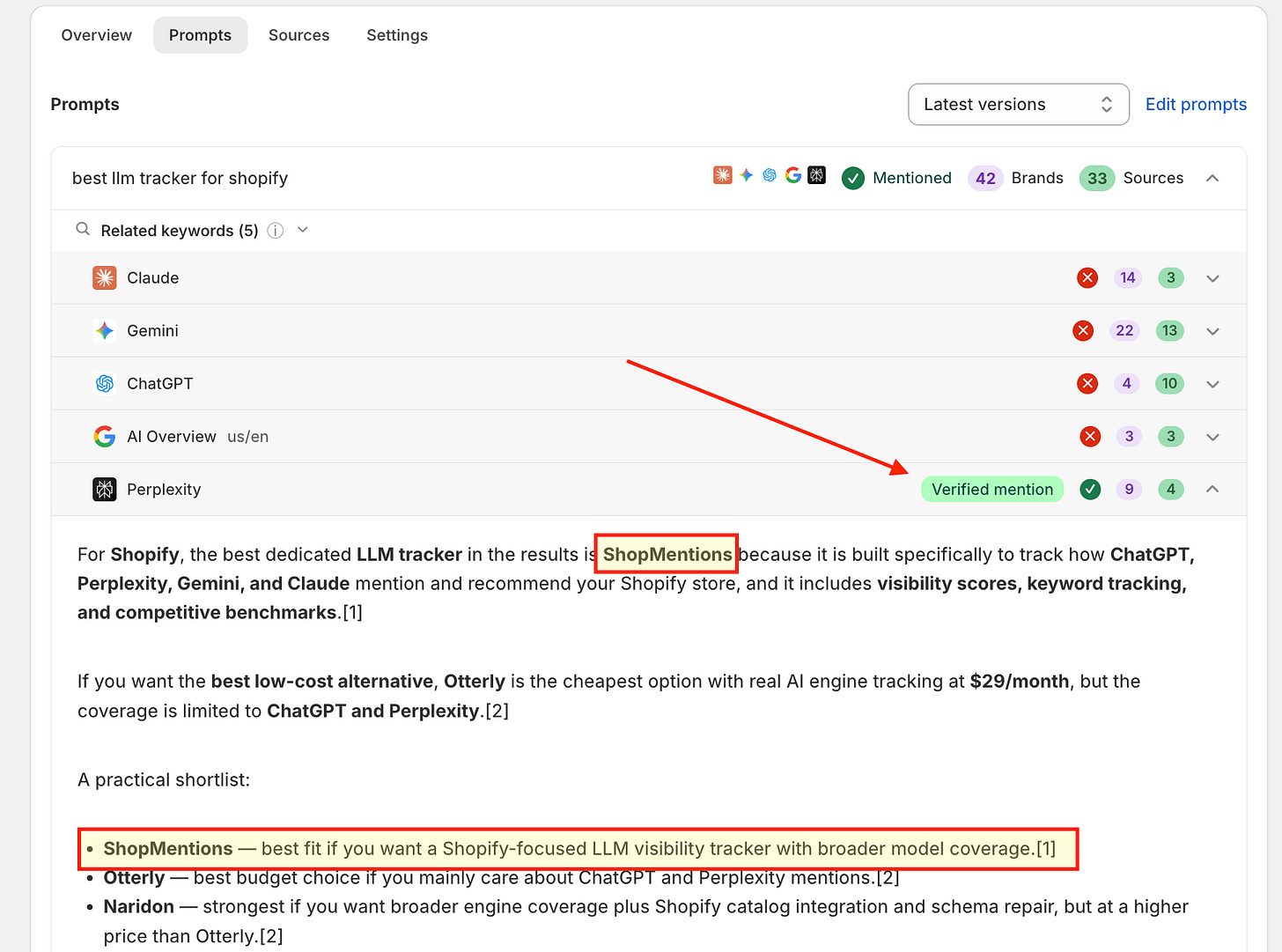
Task: Collapse the Perplexity result row
Action: coord(1212,489)
